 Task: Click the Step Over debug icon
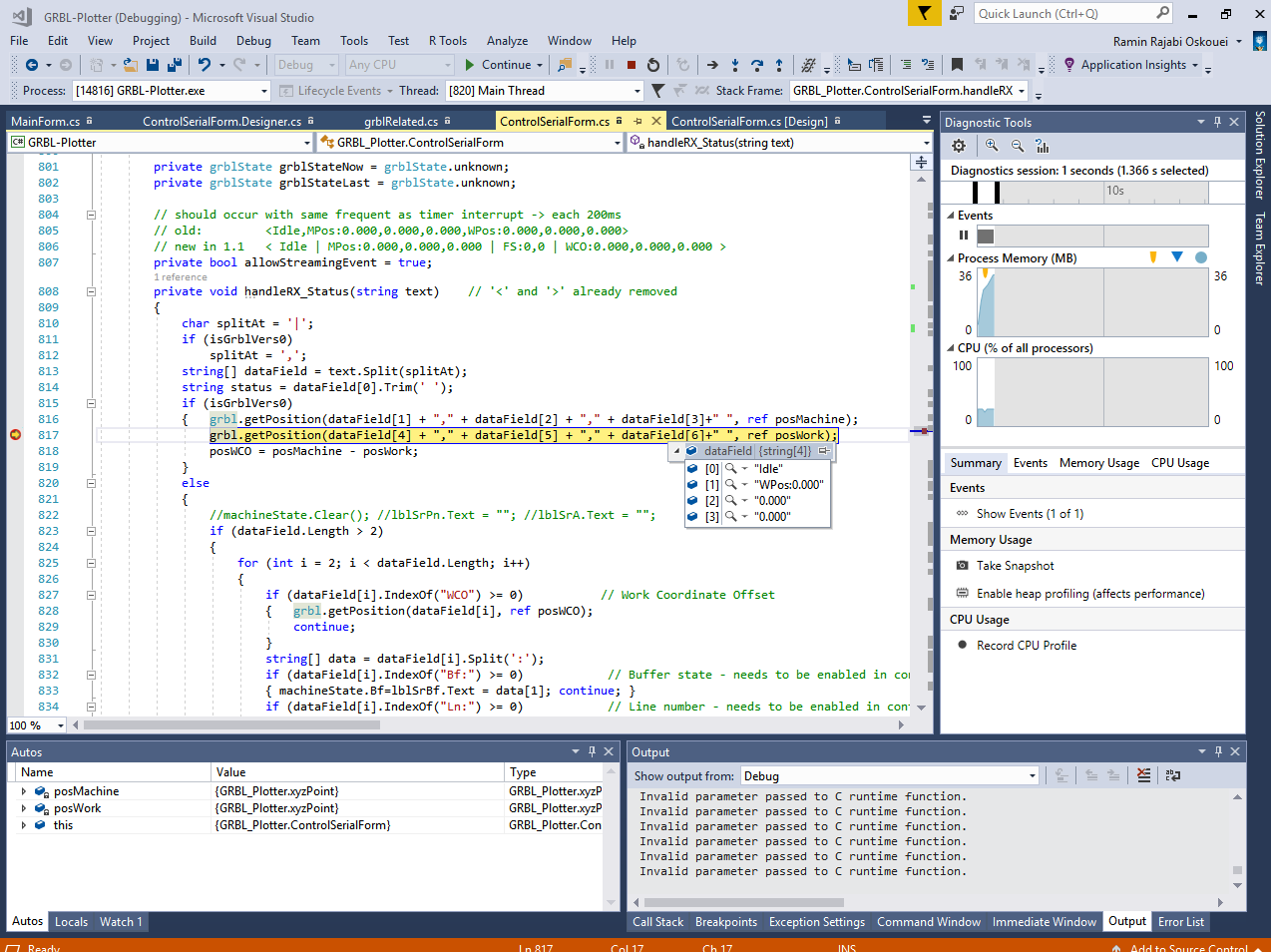pyautogui.click(x=757, y=65)
